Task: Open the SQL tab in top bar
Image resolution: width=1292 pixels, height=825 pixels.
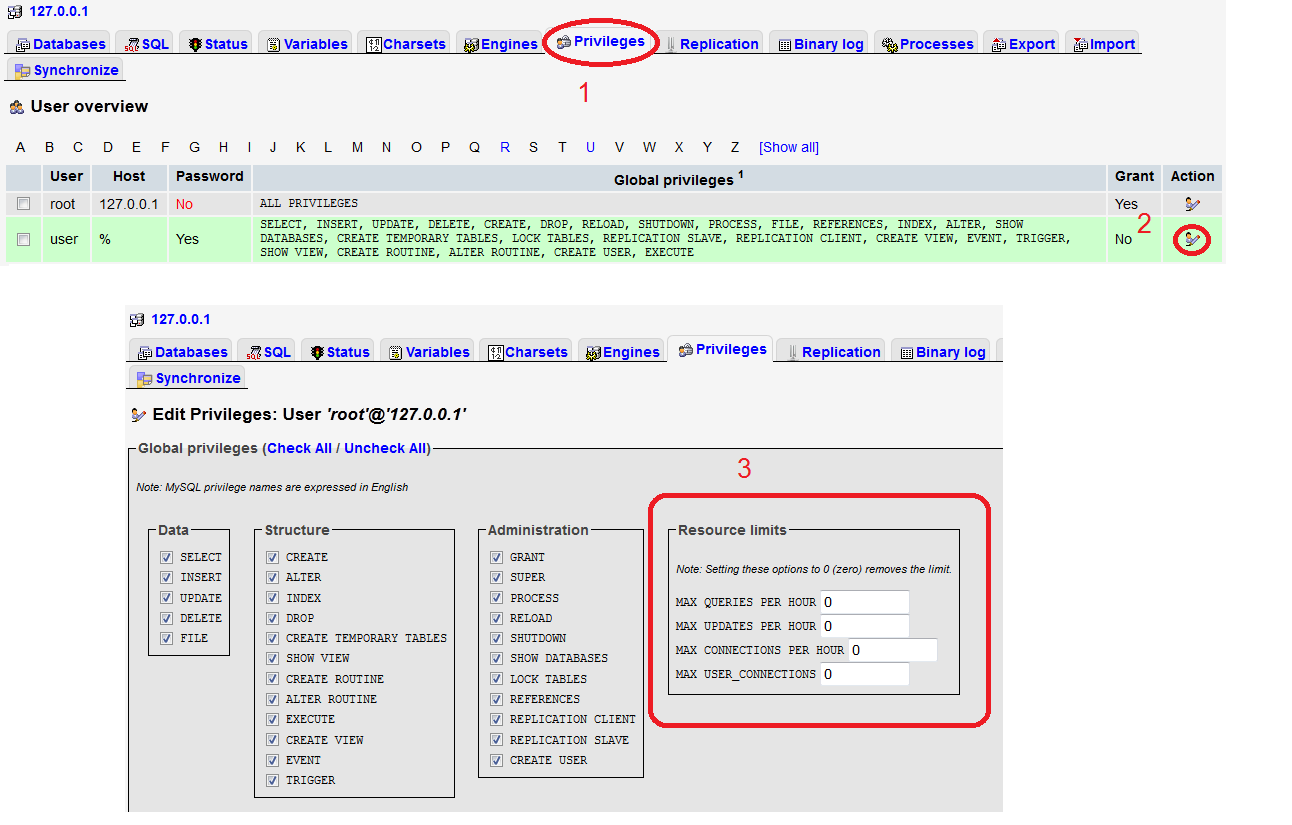Action: (x=145, y=44)
